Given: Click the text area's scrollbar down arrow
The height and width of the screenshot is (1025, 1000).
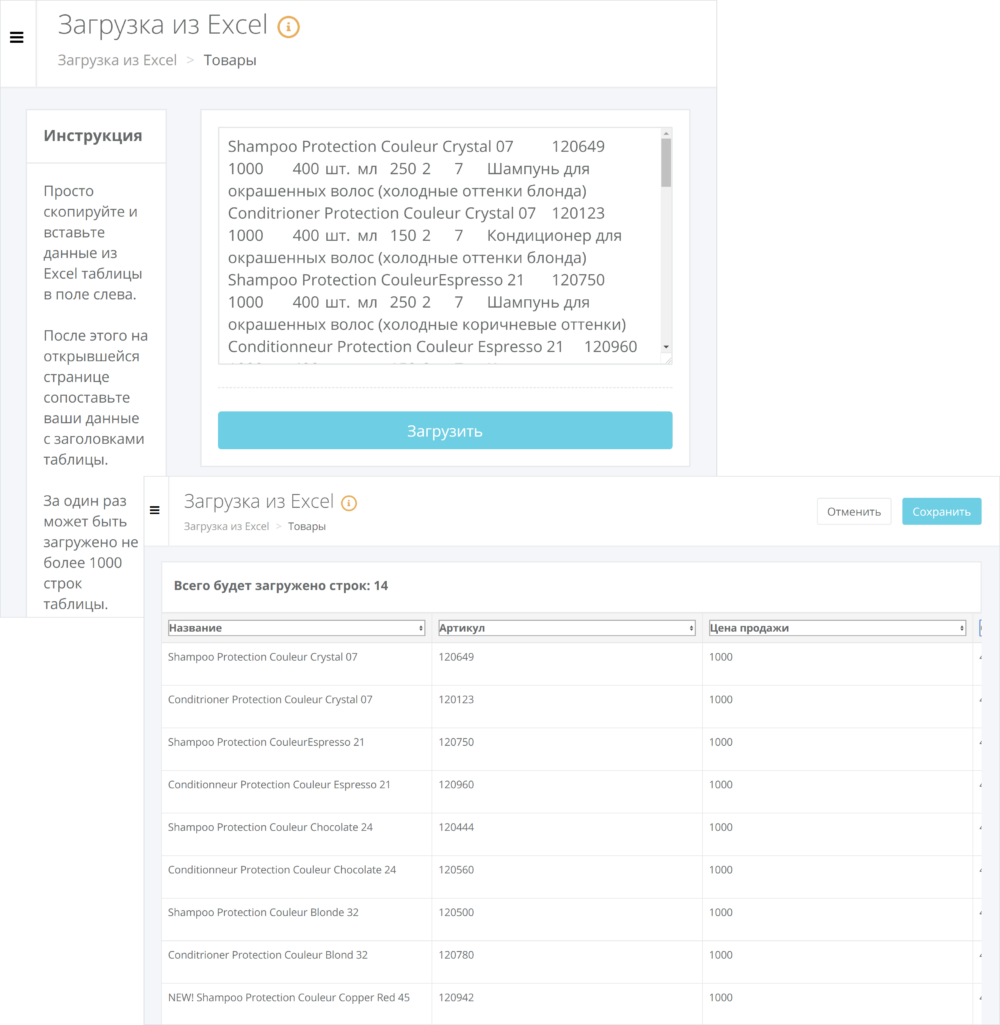Looking at the screenshot, I should coord(666,347).
